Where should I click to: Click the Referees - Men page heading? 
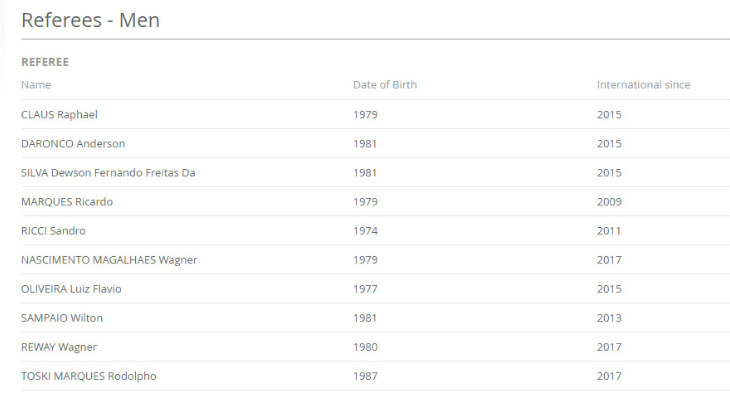[x=90, y=20]
